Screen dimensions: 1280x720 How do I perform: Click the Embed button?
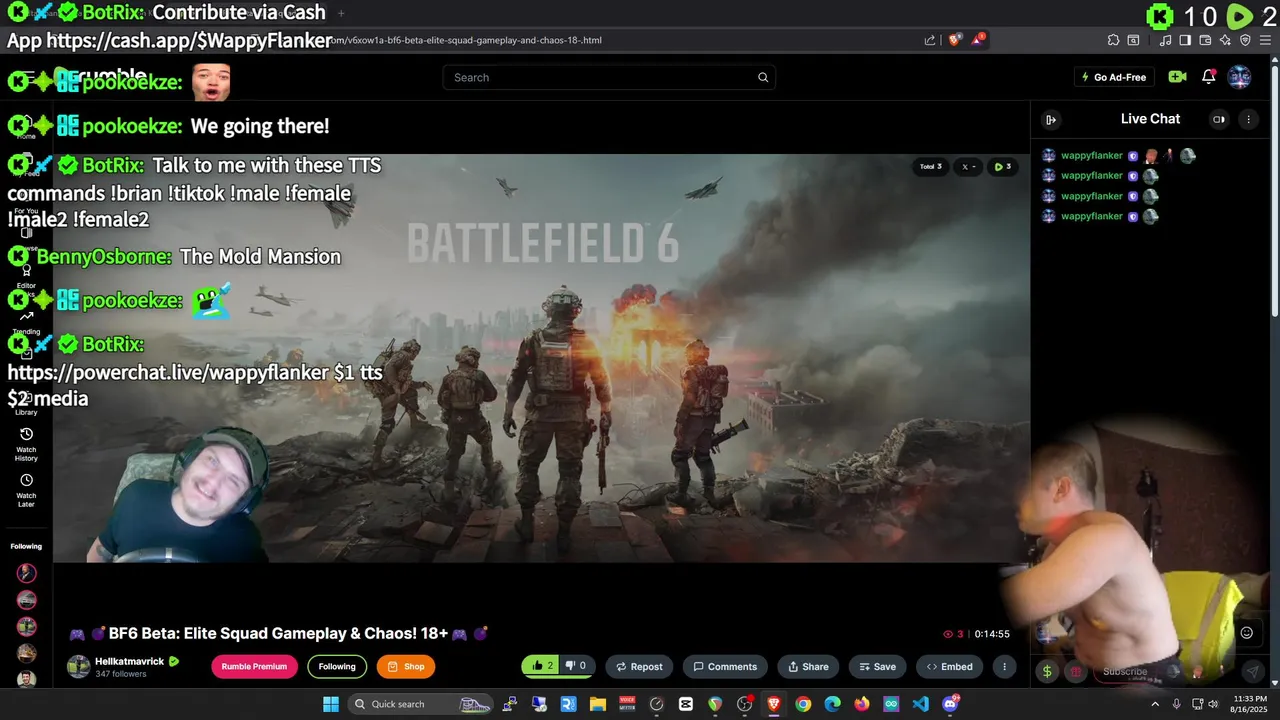[949, 666]
